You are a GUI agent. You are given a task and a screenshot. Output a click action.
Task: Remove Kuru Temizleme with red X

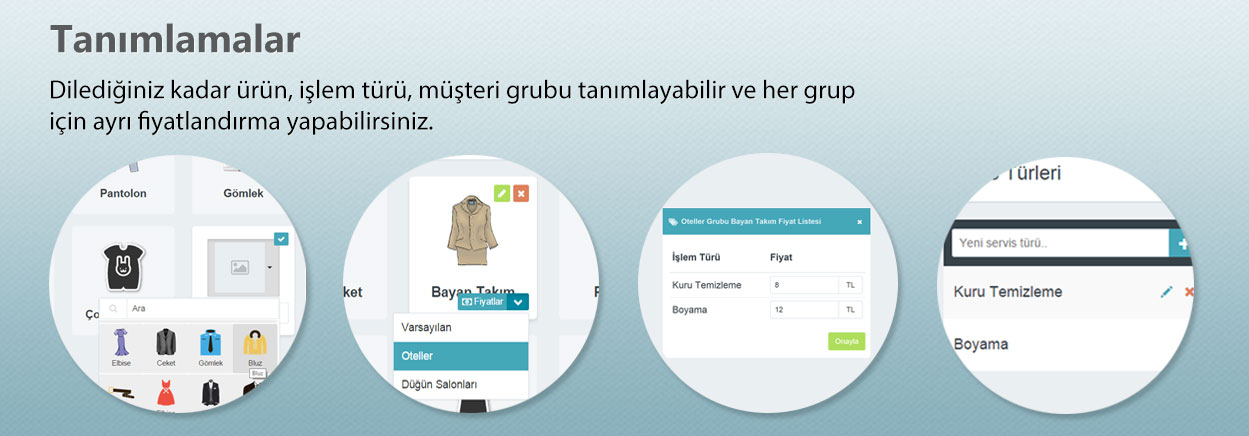(1189, 292)
